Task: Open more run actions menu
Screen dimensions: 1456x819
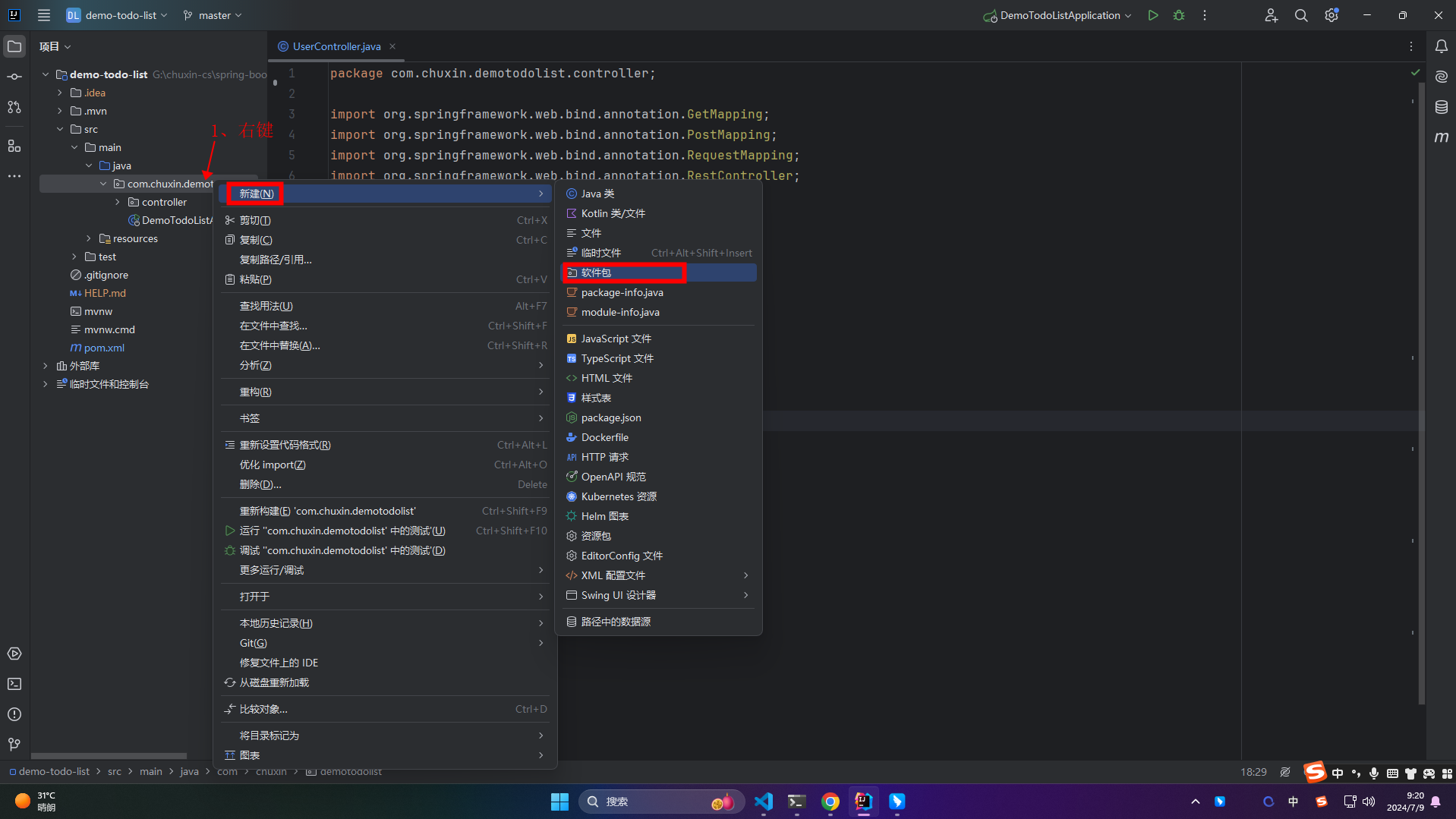Action: click(x=1205, y=15)
